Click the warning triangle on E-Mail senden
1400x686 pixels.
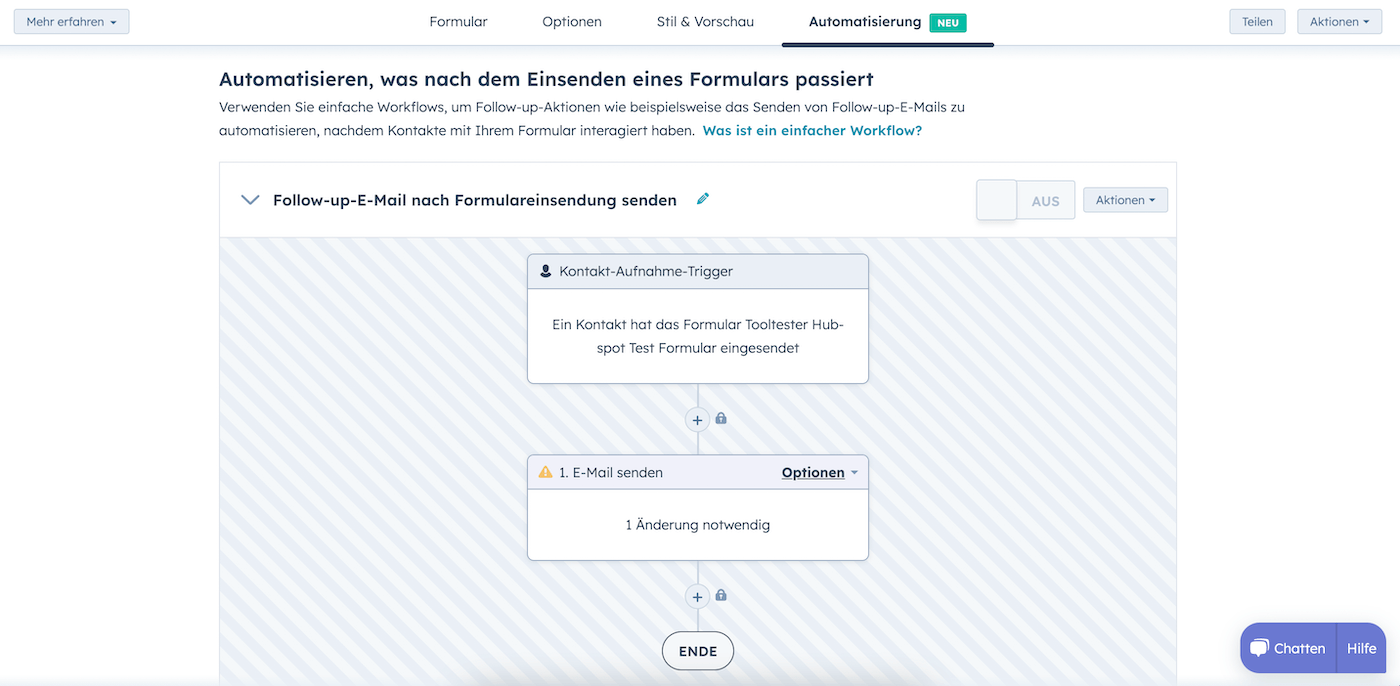(x=545, y=472)
